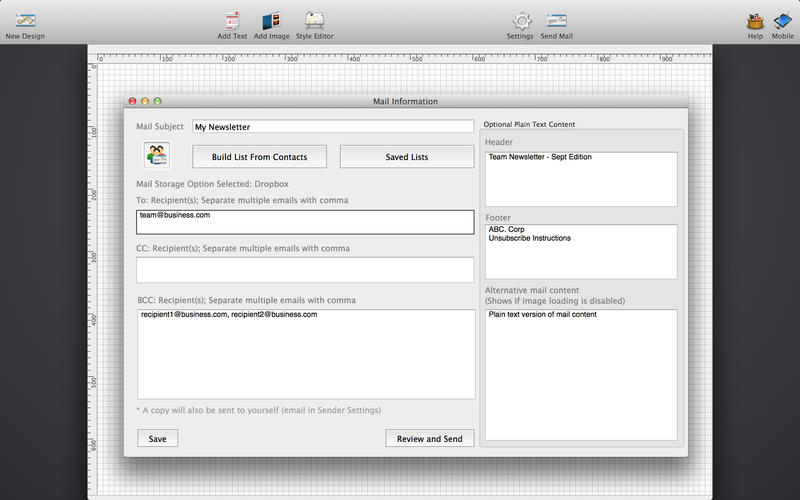The height and width of the screenshot is (500, 800).
Task: Open the Saved Lists button
Action: [x=406, y=157]
